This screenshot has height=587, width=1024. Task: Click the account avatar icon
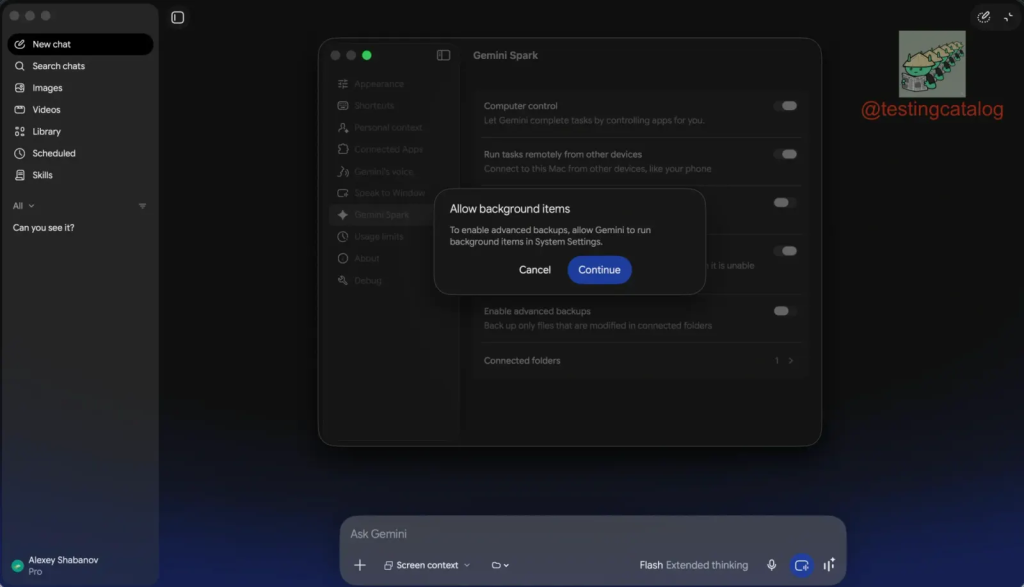click(x=18, y=565)
